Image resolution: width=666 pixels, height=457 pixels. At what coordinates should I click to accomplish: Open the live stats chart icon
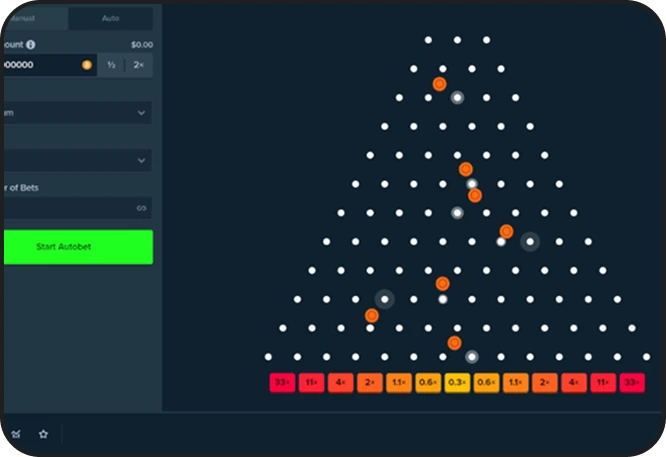click(16, 434)
